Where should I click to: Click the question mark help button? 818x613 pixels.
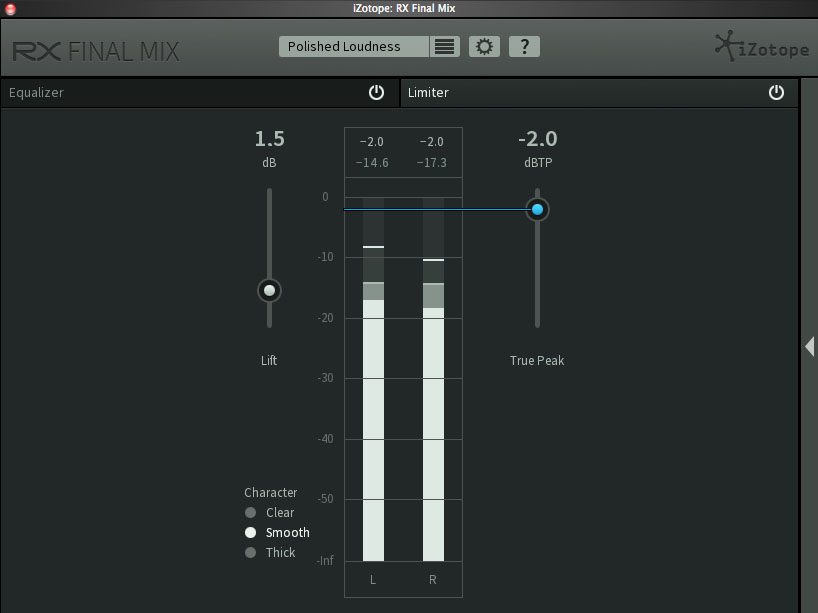(x=524, y=47)
